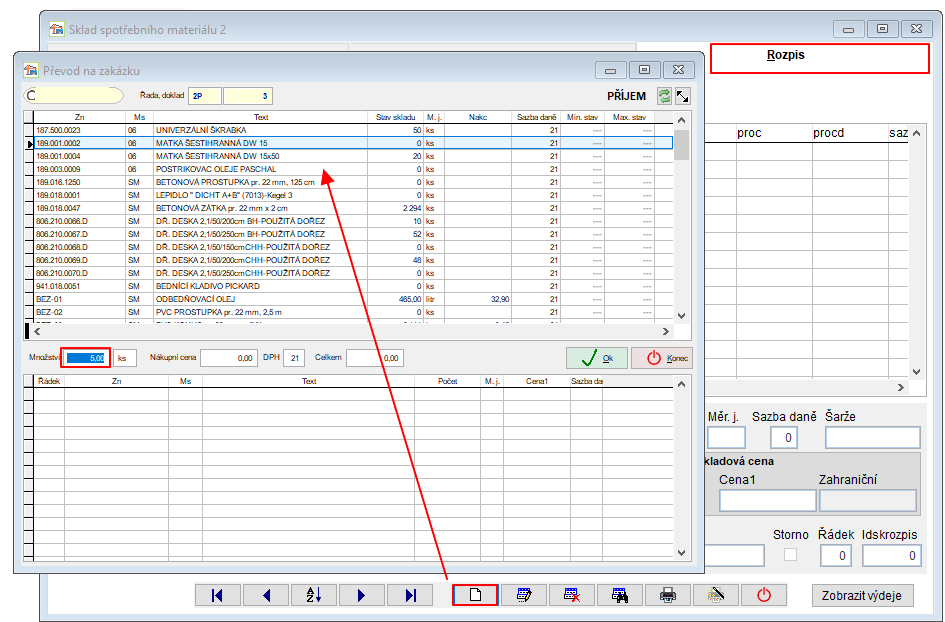
Task: Click the Měr. j. input field
Action: [x=726, y=438]
